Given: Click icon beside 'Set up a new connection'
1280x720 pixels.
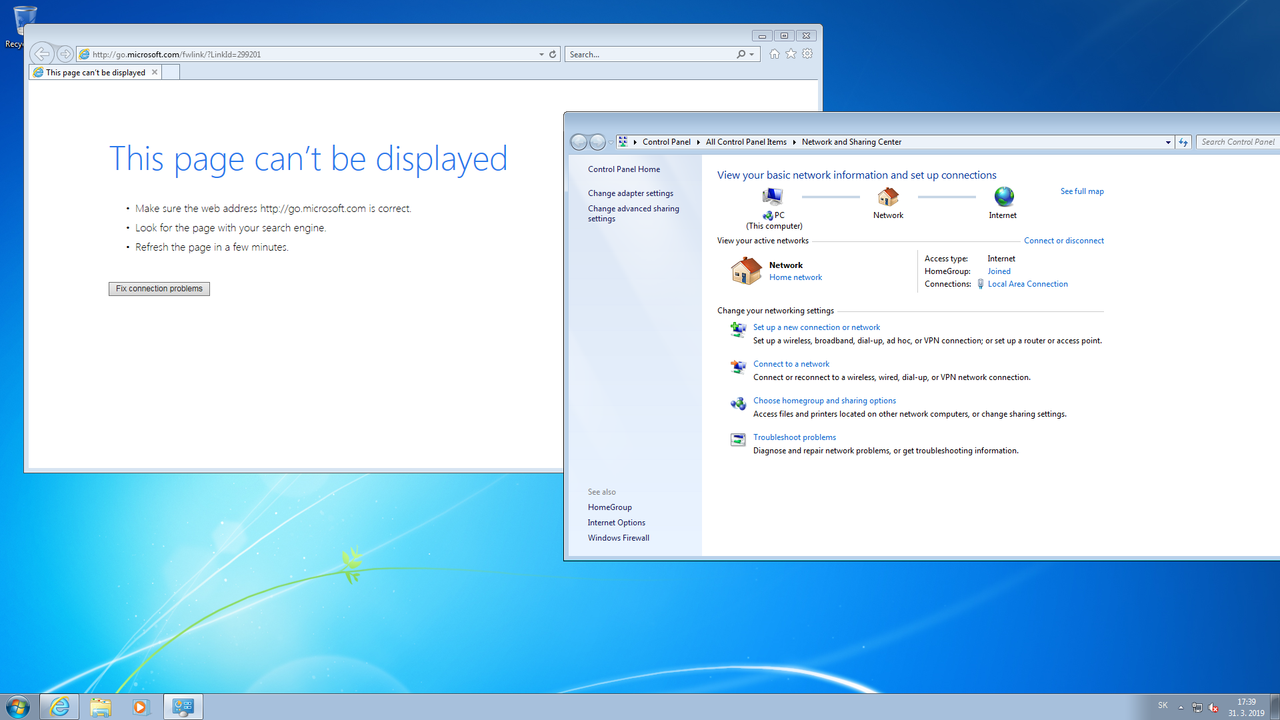Looking at the screenshot, I should pos(738,330).
